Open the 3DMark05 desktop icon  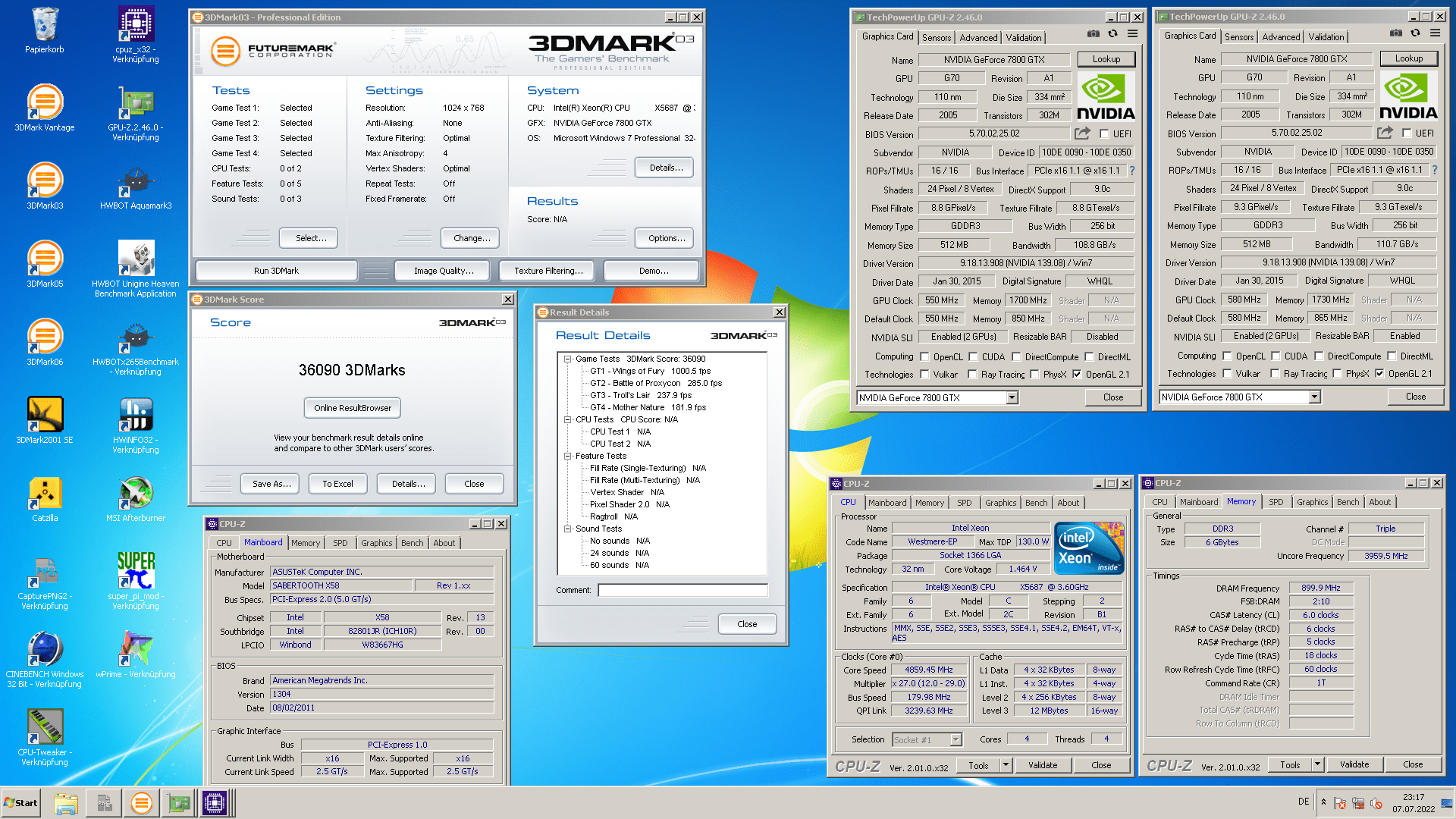pyautogui.click(x=45, y=264)
